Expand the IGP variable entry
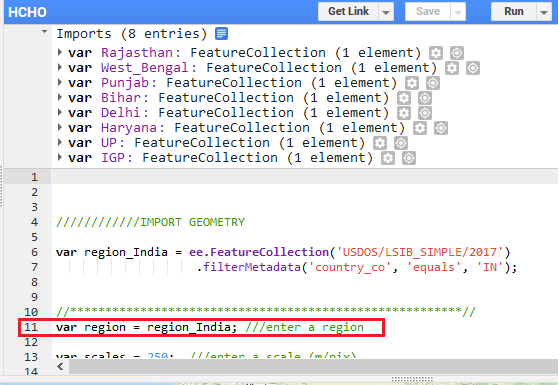 click(60, 157)
